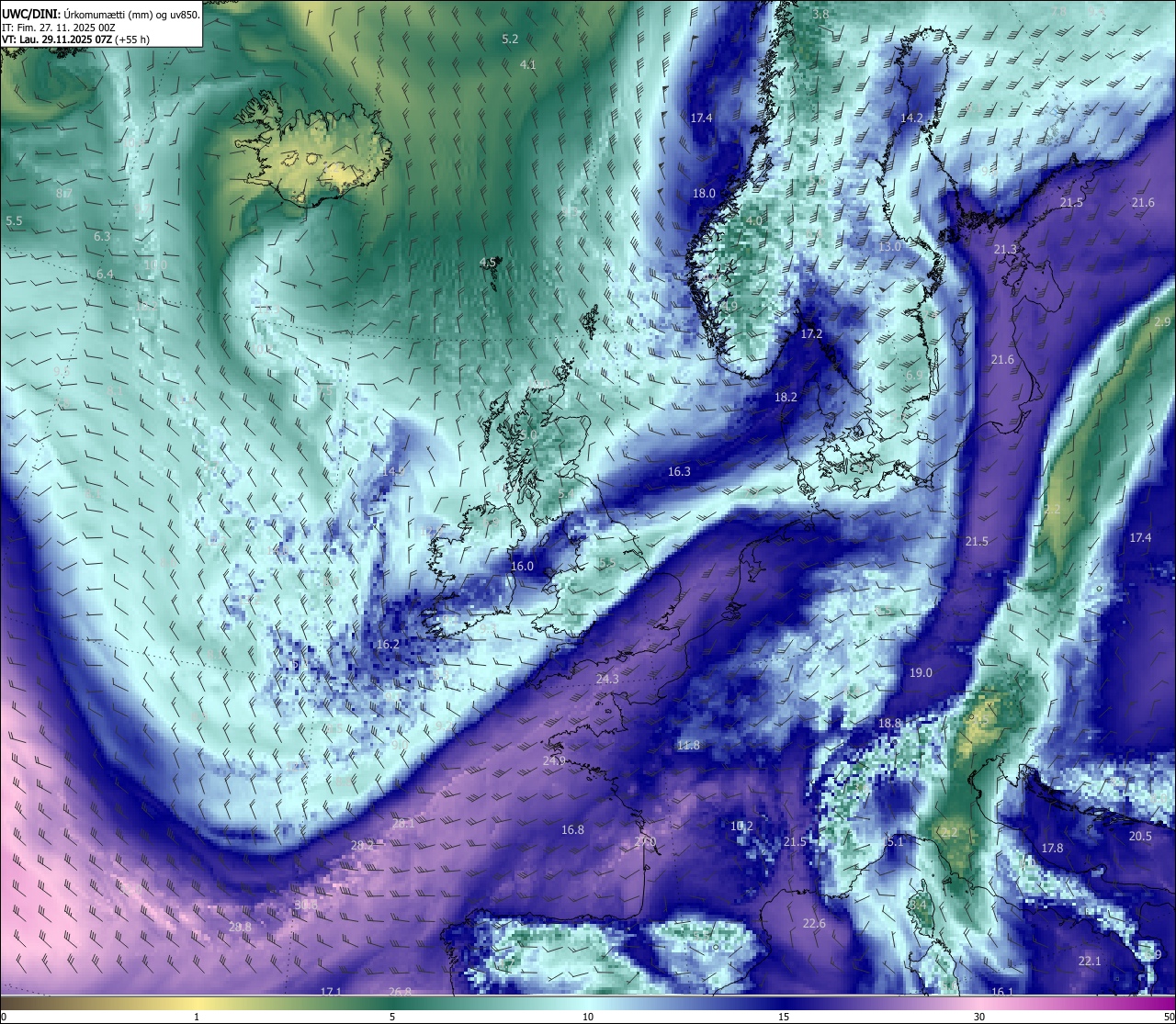Screen dimensions: 1176x1024
Task: Click the 16.2 value southwest of Ireland
Action: coord(388,644)
